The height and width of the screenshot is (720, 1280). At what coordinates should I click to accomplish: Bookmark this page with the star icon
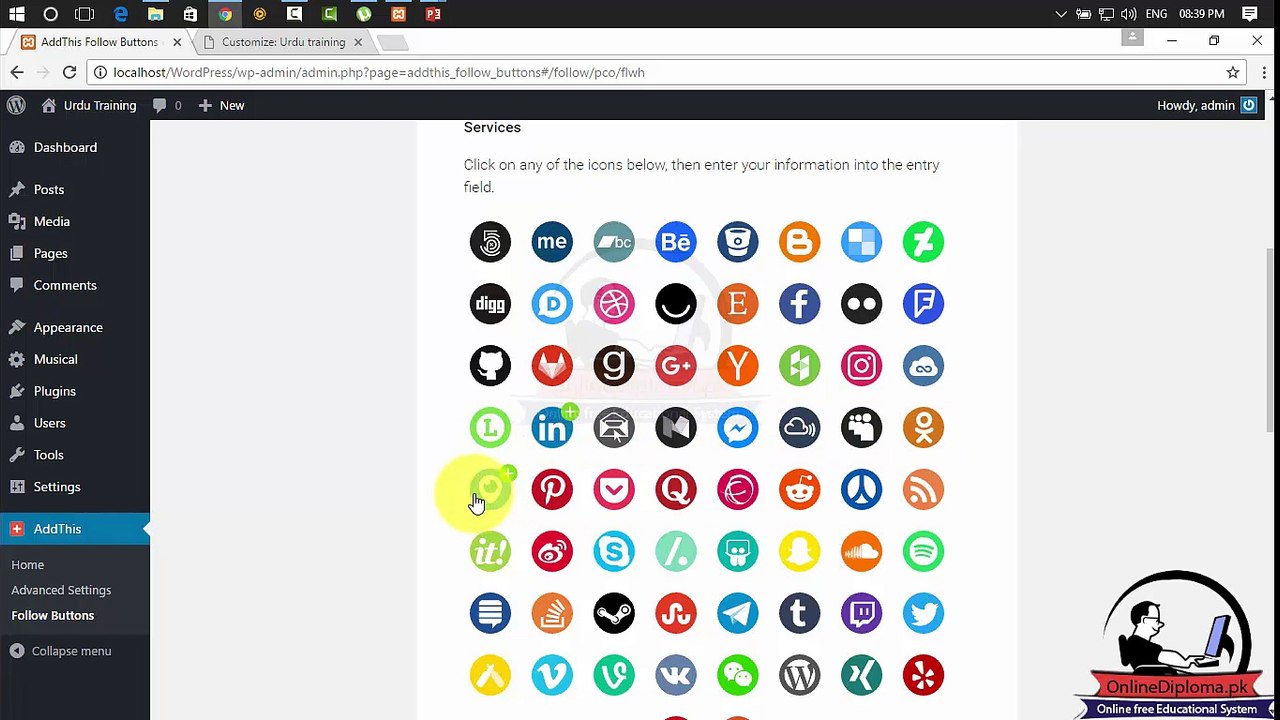1233,72
